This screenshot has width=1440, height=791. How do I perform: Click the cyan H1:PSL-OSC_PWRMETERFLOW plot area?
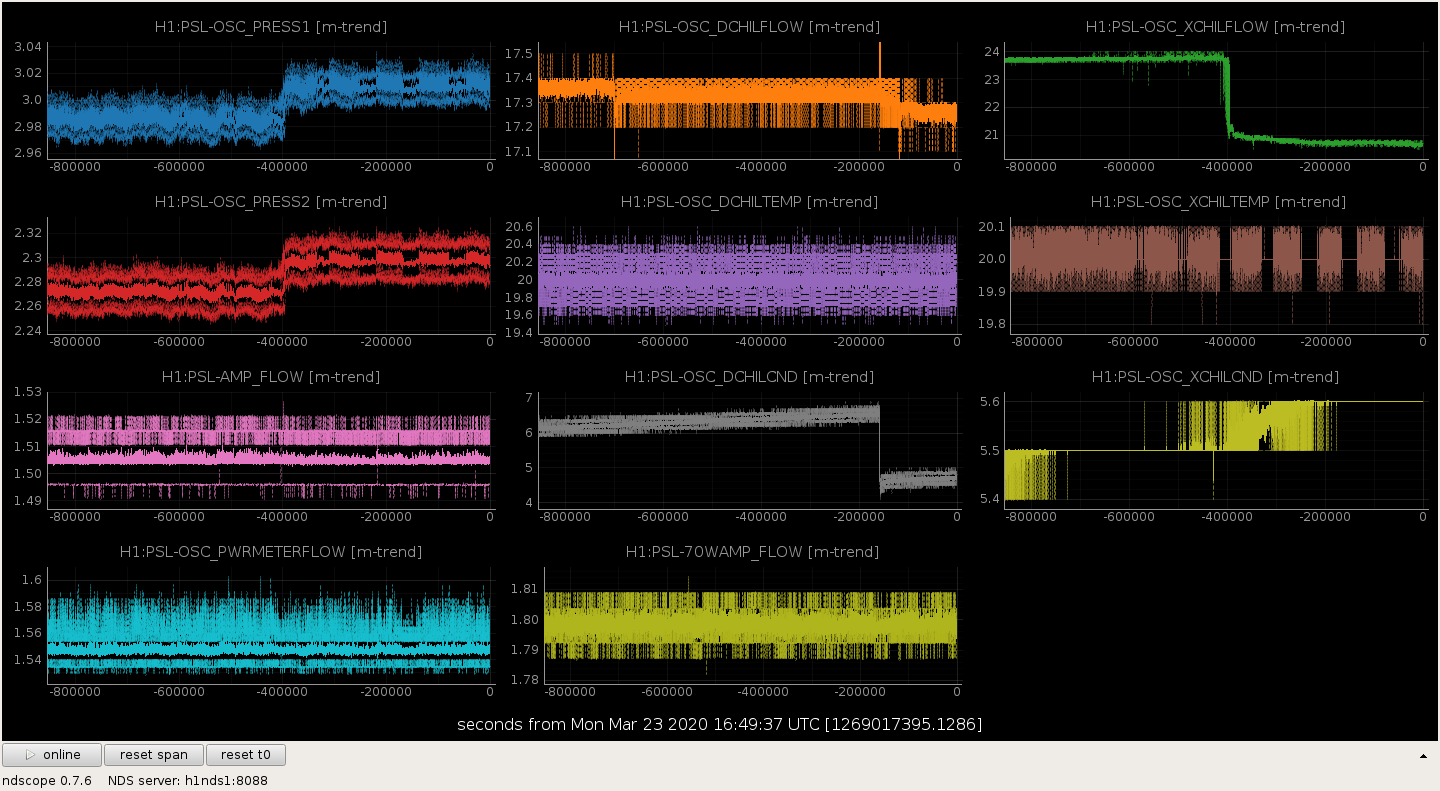[269, 624]
